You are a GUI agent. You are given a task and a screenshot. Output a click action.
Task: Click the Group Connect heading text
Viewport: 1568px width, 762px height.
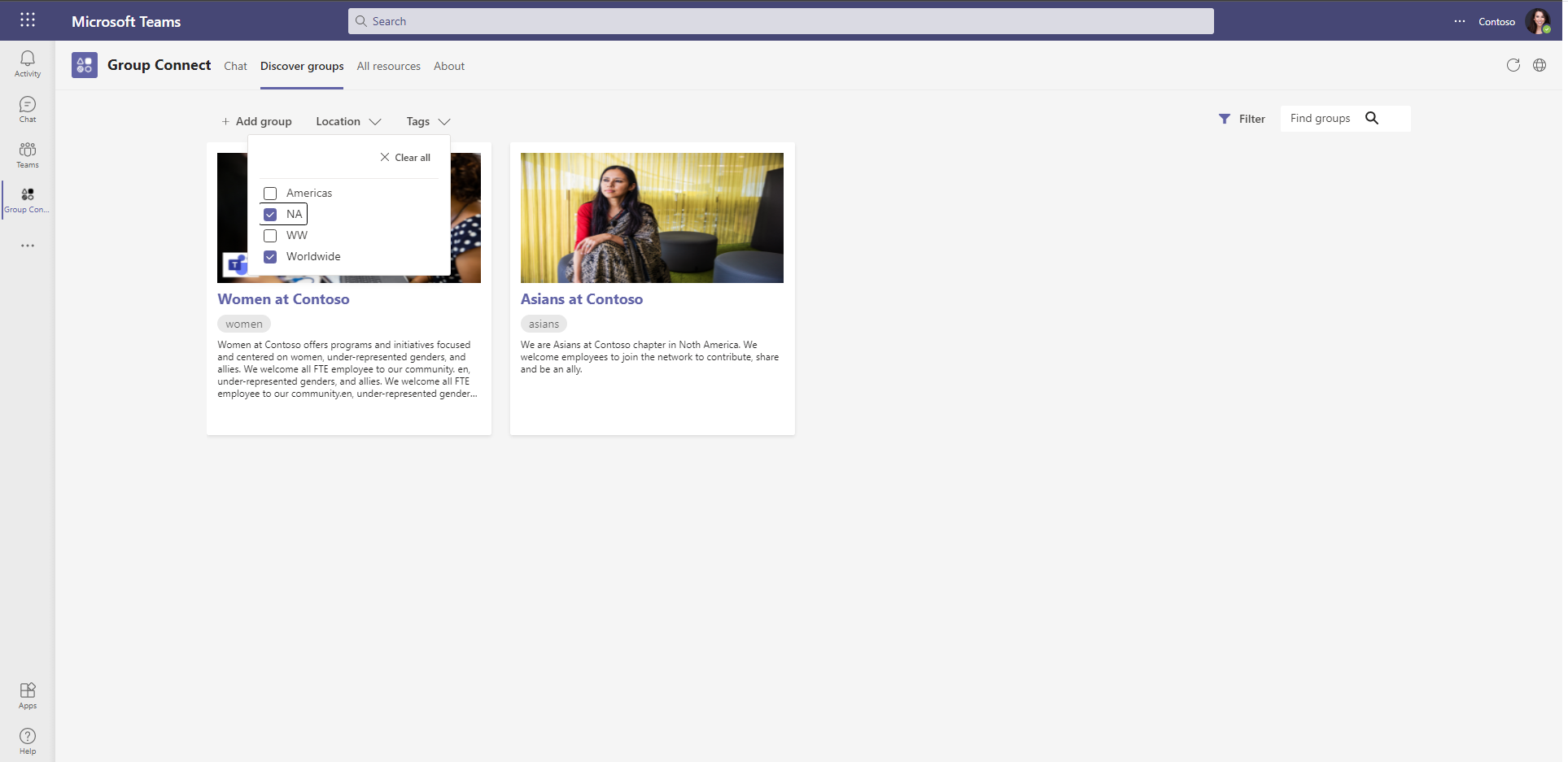[159, 65]
